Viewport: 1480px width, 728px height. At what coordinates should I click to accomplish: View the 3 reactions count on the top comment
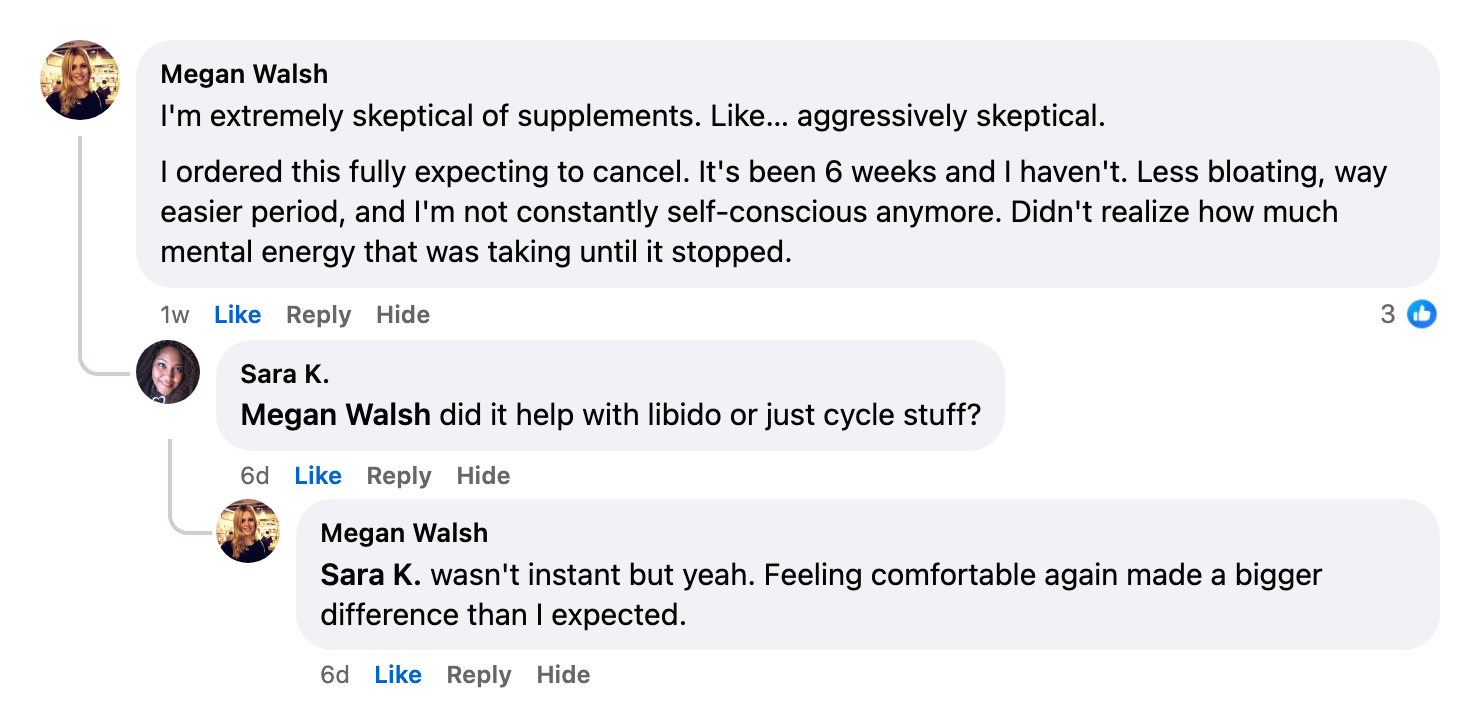coord(1387,314)
